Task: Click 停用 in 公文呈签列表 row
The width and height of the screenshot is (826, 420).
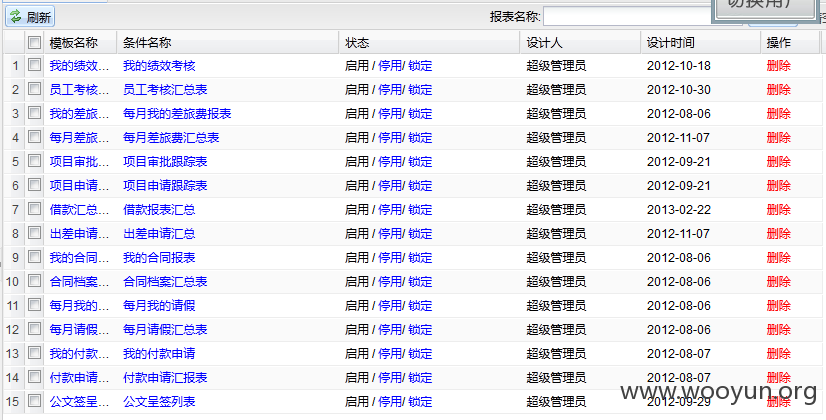Action: (390, 402)
